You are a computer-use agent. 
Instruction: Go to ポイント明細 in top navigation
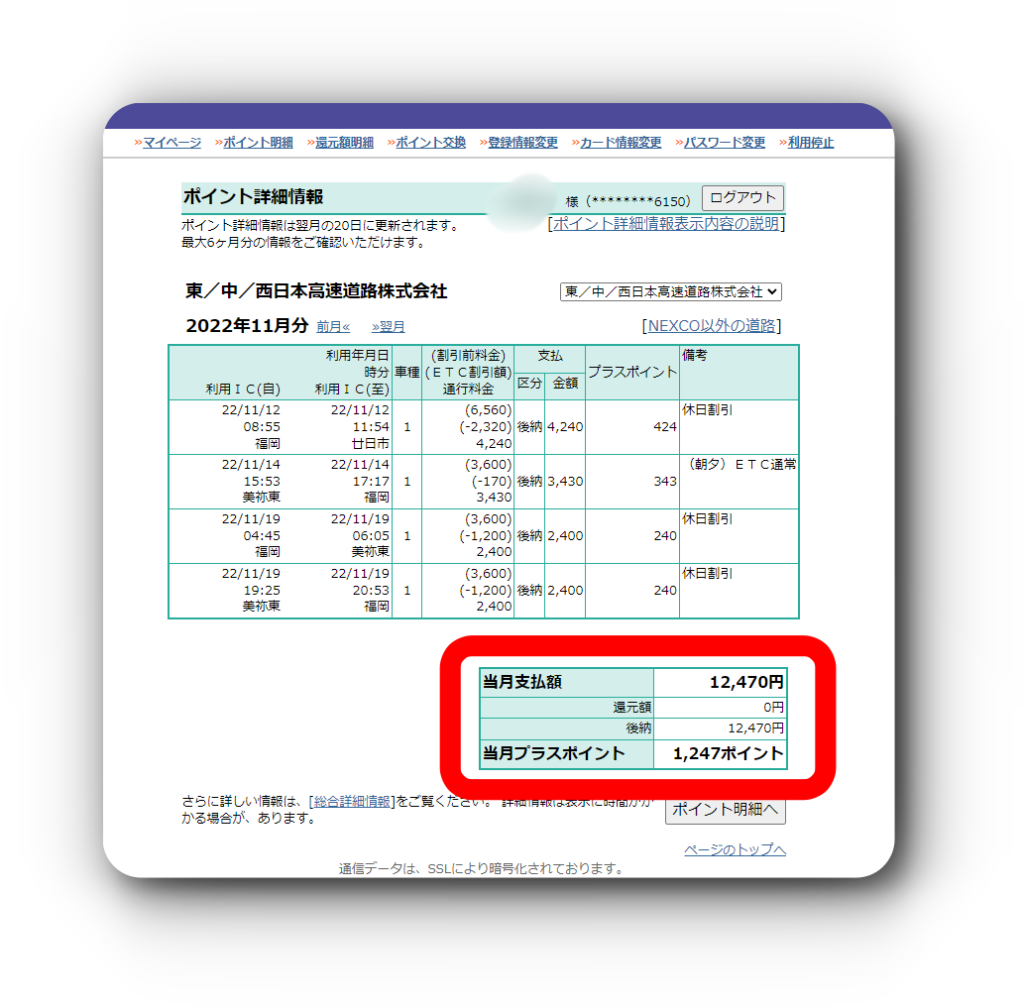pyautogui.click(x=257, y=143)
